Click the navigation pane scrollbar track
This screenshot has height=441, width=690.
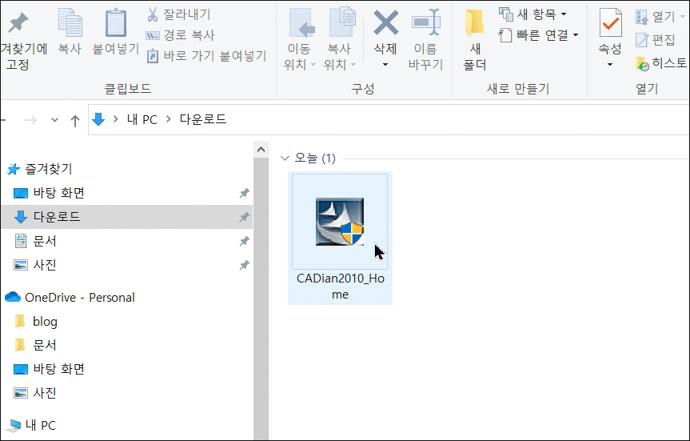261,299
